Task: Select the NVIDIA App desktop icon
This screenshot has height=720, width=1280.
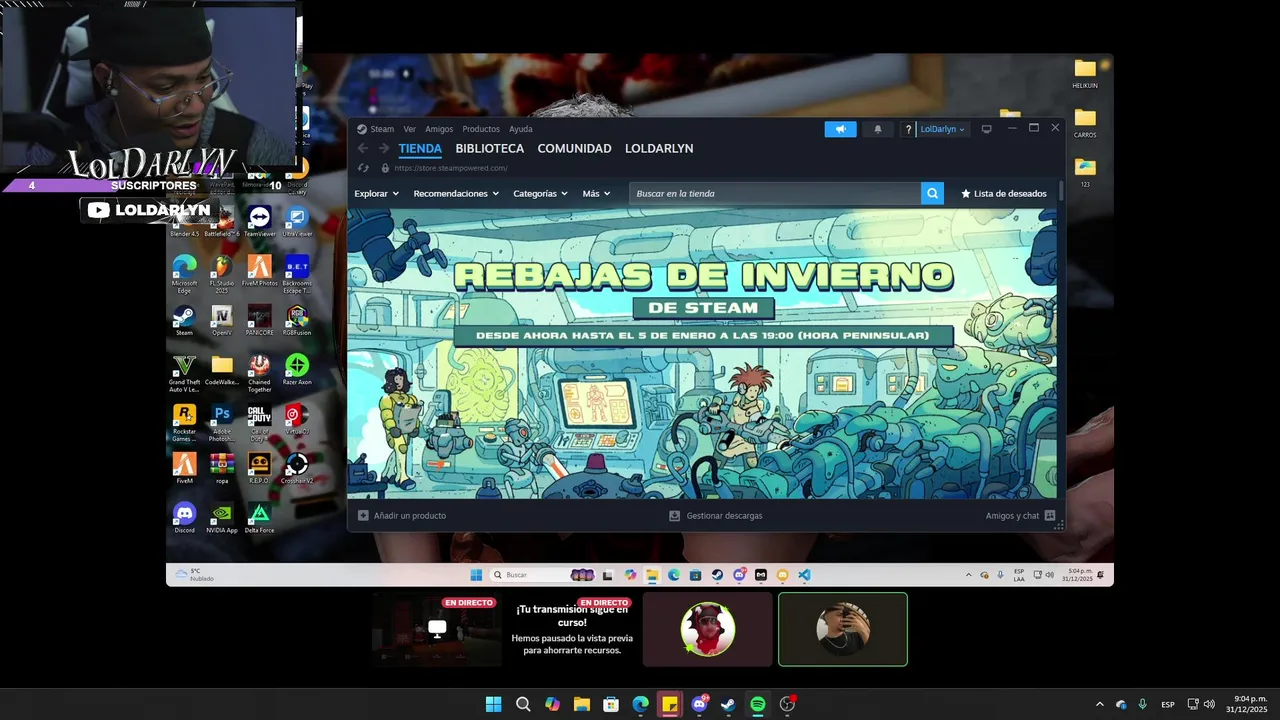Action: pos(222,518)
